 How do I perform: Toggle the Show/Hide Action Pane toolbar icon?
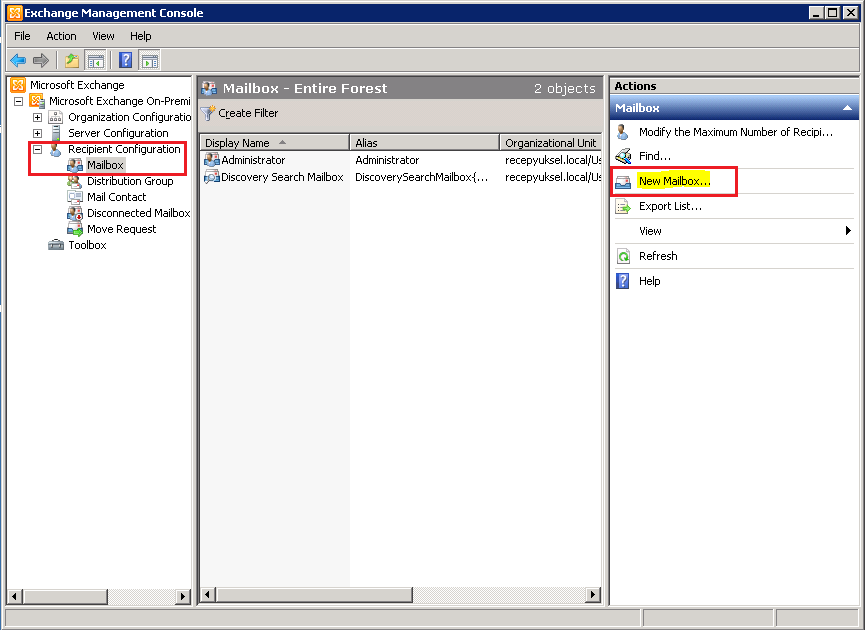point(149,60)
